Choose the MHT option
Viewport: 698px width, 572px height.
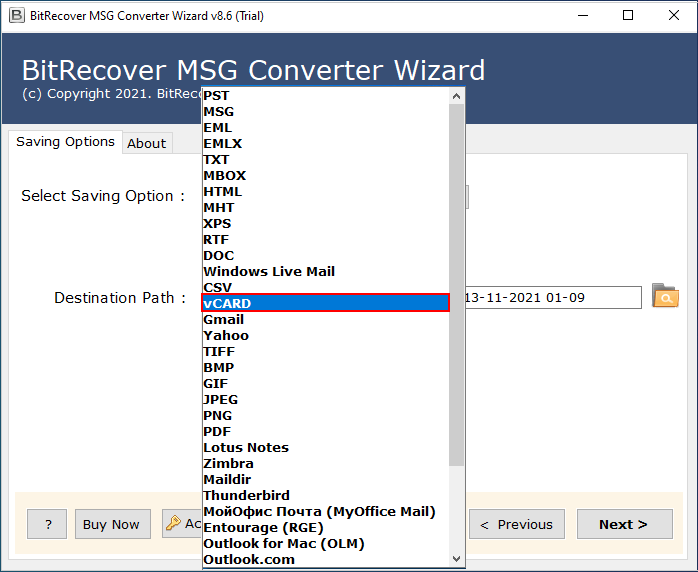point(326,208)
